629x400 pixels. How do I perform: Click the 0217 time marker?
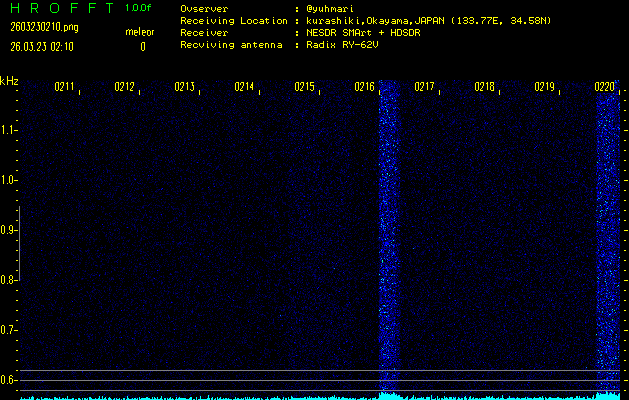[424, 87]
